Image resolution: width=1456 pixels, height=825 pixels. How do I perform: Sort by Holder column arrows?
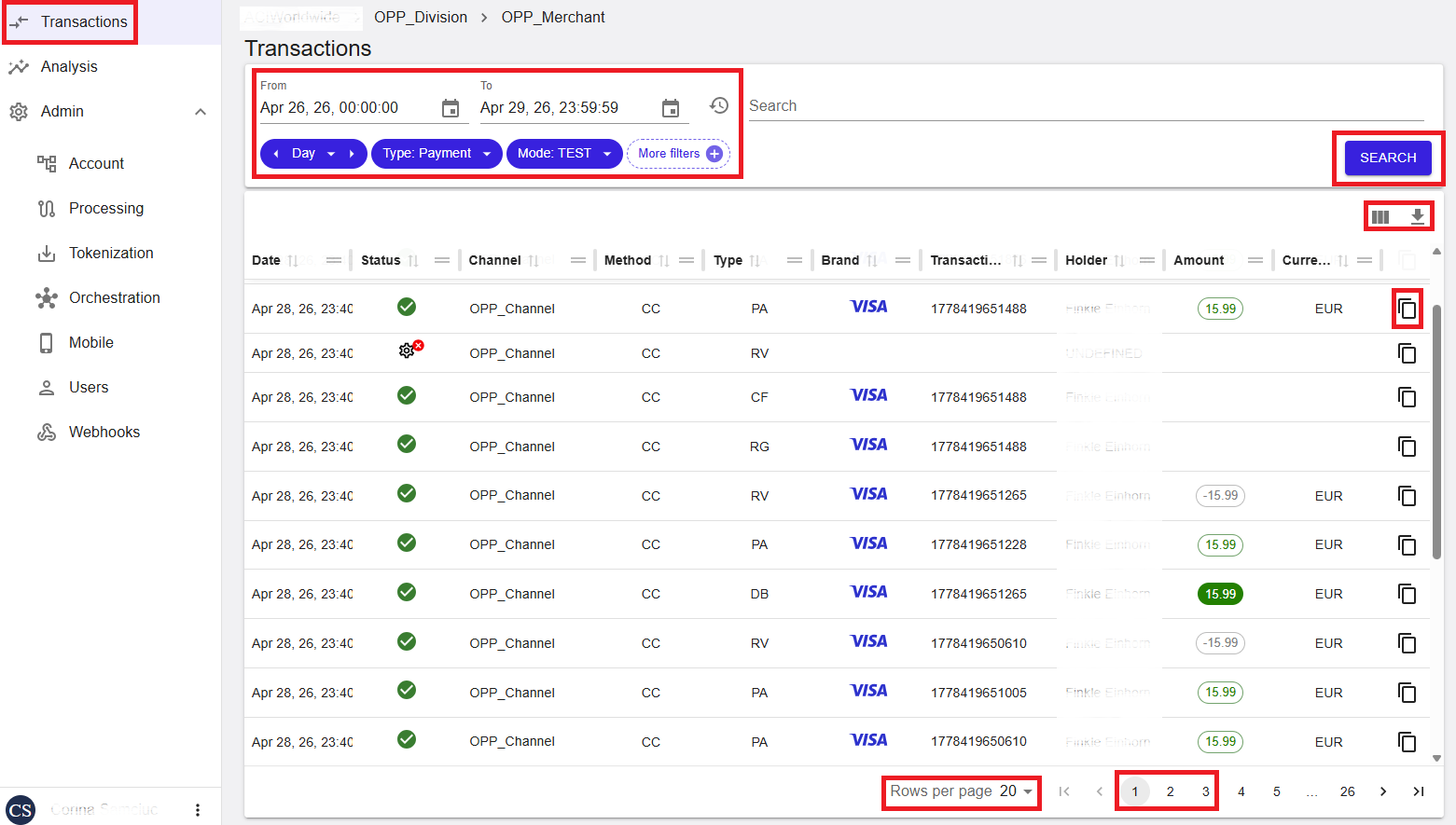click(x=1120, y=261)
